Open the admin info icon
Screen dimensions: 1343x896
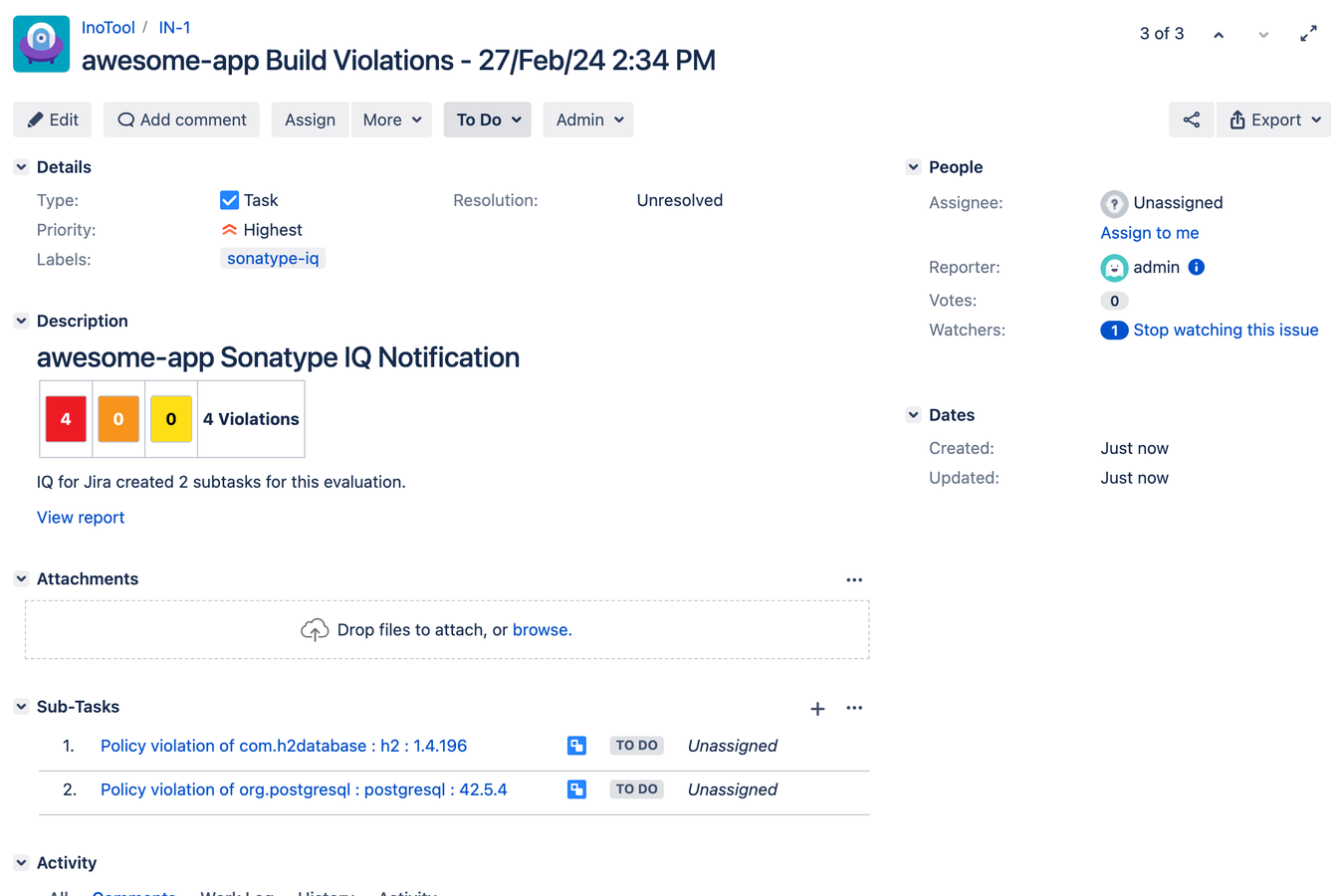1197,267
